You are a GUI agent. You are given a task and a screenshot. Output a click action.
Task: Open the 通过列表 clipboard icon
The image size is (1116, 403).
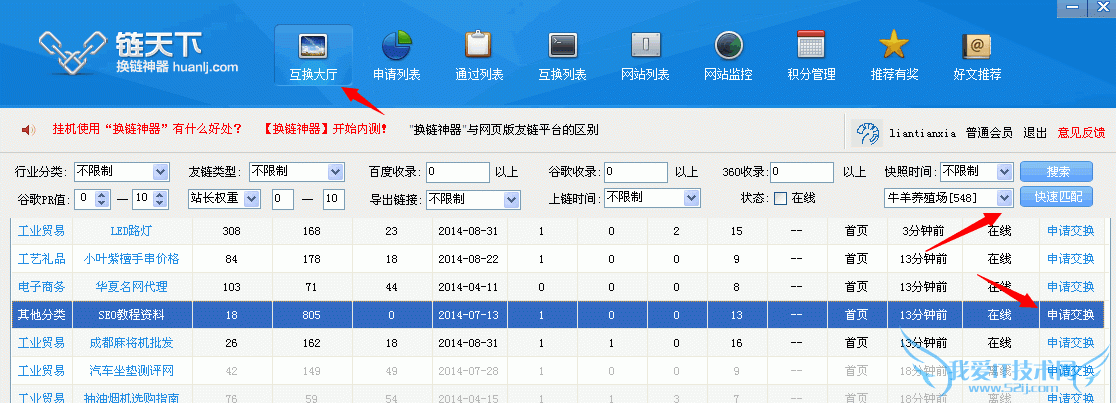479,46
